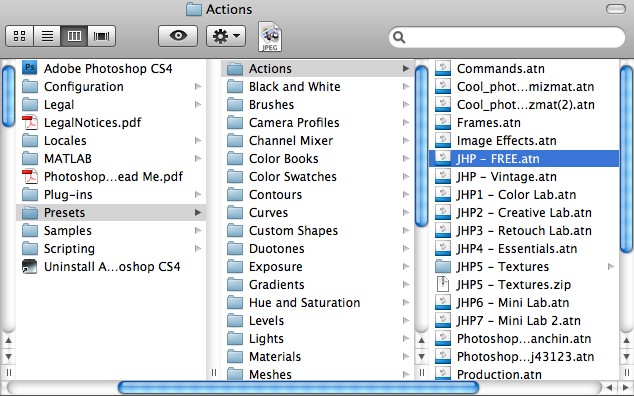Viewport: 634px width, 396px height.
Task: Open the gear Action menu dropdown
Action: coord(226,36)
